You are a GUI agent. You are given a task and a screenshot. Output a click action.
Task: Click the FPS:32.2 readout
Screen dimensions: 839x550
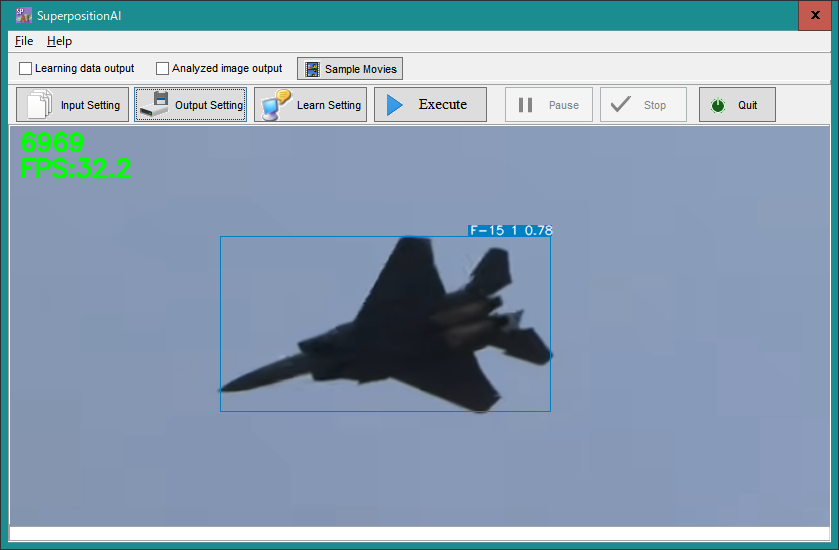[x=76, y=169]
